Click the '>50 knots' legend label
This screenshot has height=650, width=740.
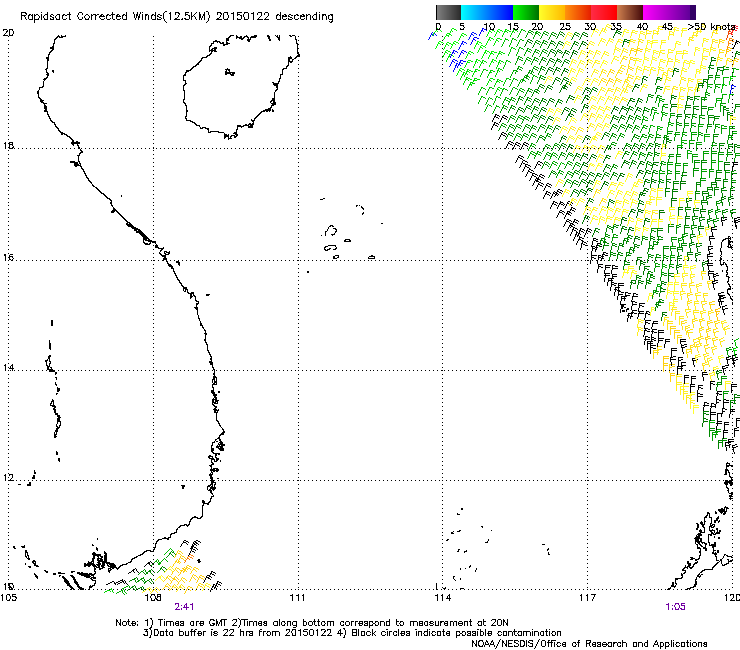point(713,26)
